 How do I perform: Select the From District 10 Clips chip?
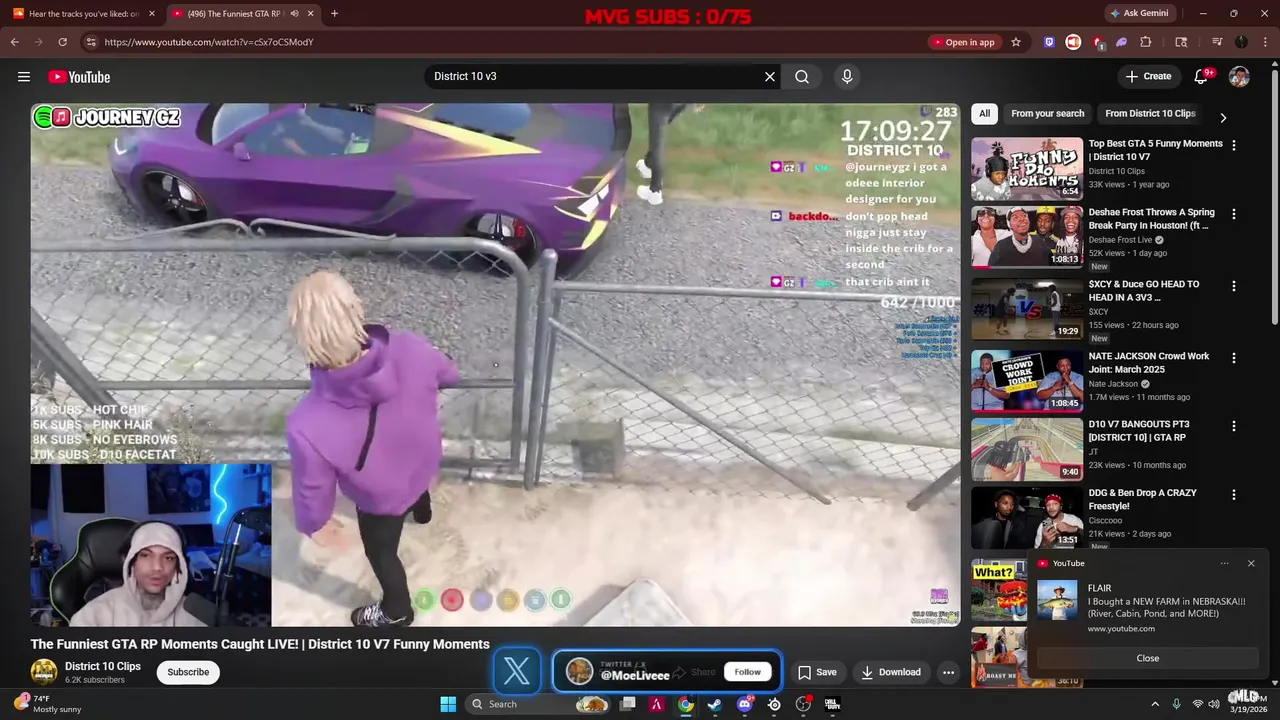coord(1150,113)
